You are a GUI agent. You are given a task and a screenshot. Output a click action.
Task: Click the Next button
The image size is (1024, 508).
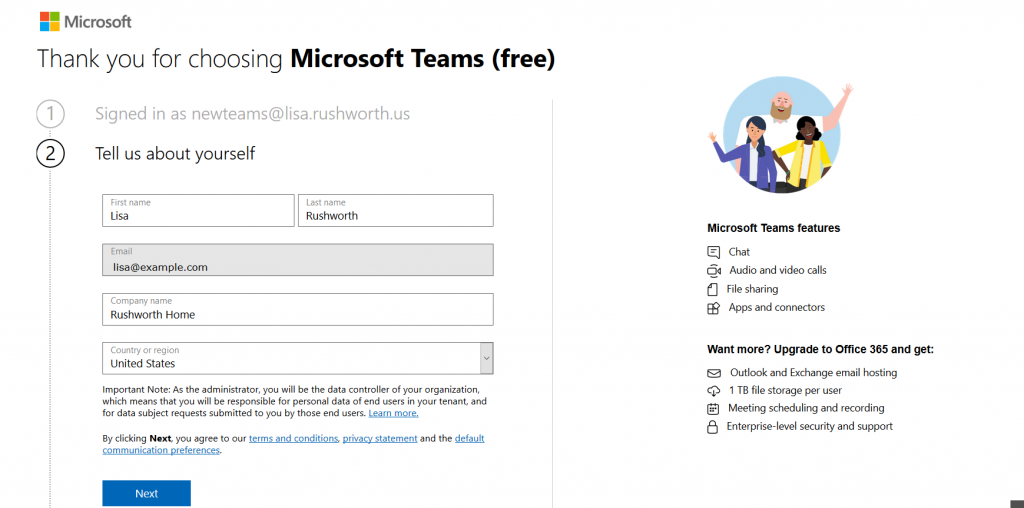(x=146, y=494)
